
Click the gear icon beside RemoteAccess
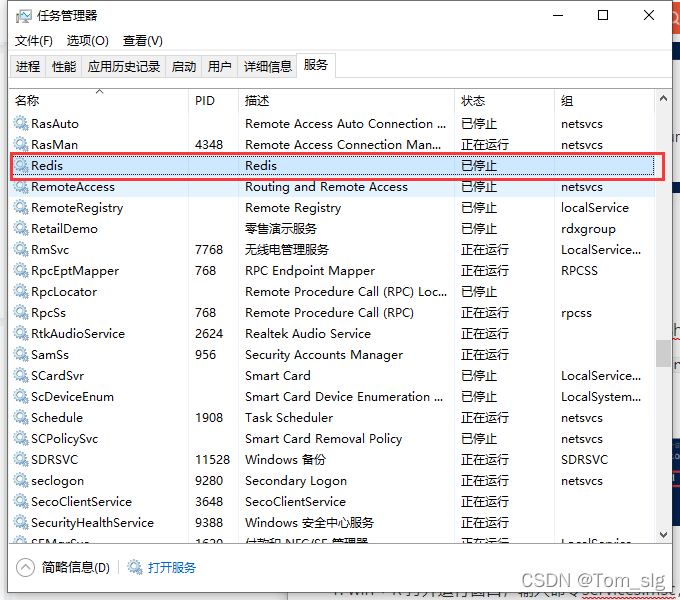click(21, 186)
